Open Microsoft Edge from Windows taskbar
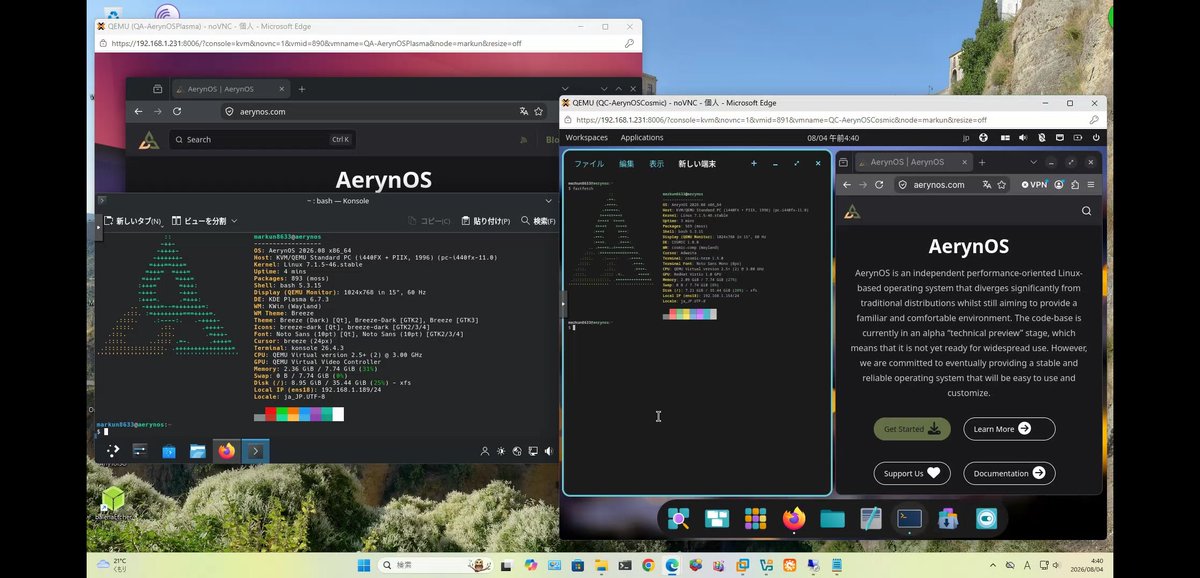 (x=671, y=565)
